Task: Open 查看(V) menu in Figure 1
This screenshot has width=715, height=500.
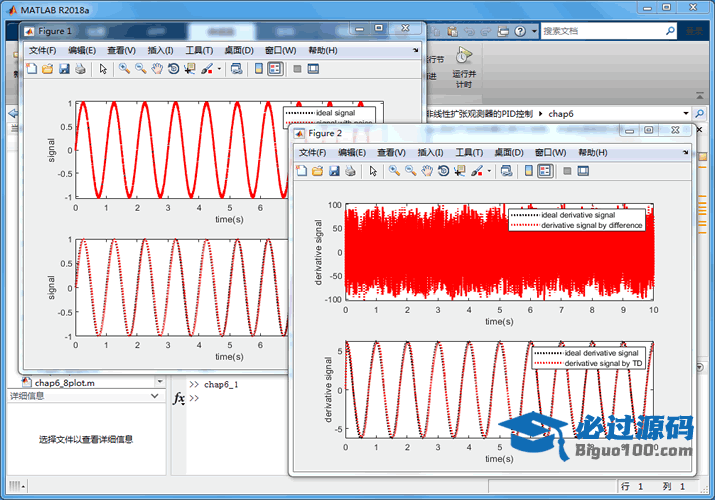Action: click(x=121, y=50)
